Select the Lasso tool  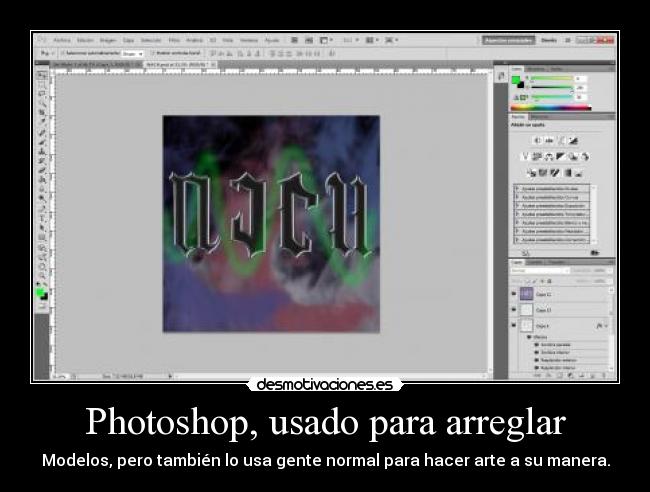[x=42, y=93]
